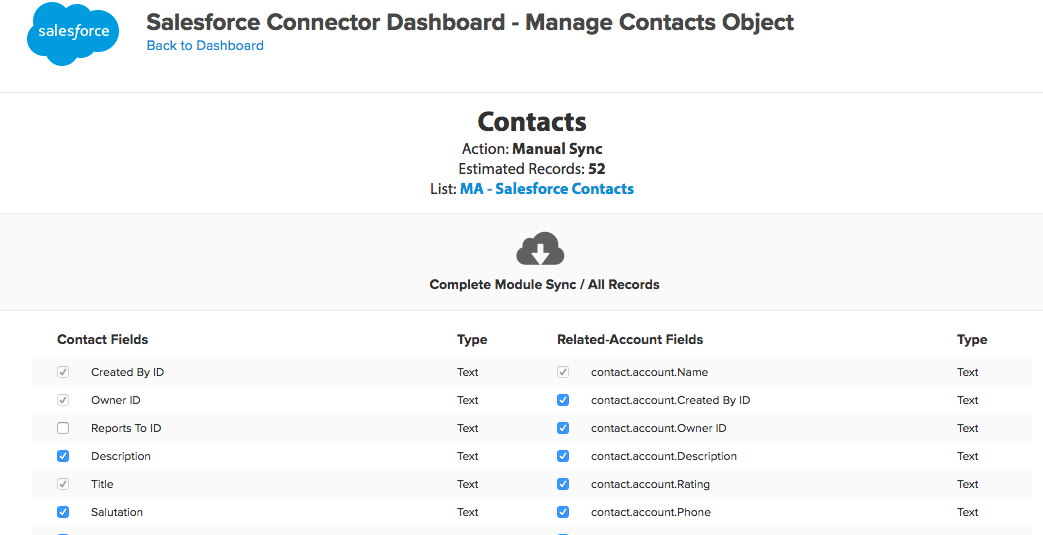The width and height of the screenshot is (1043, 535).
Task: Start Complete Module Sync / All Records
Action: (x=544, y=284)
